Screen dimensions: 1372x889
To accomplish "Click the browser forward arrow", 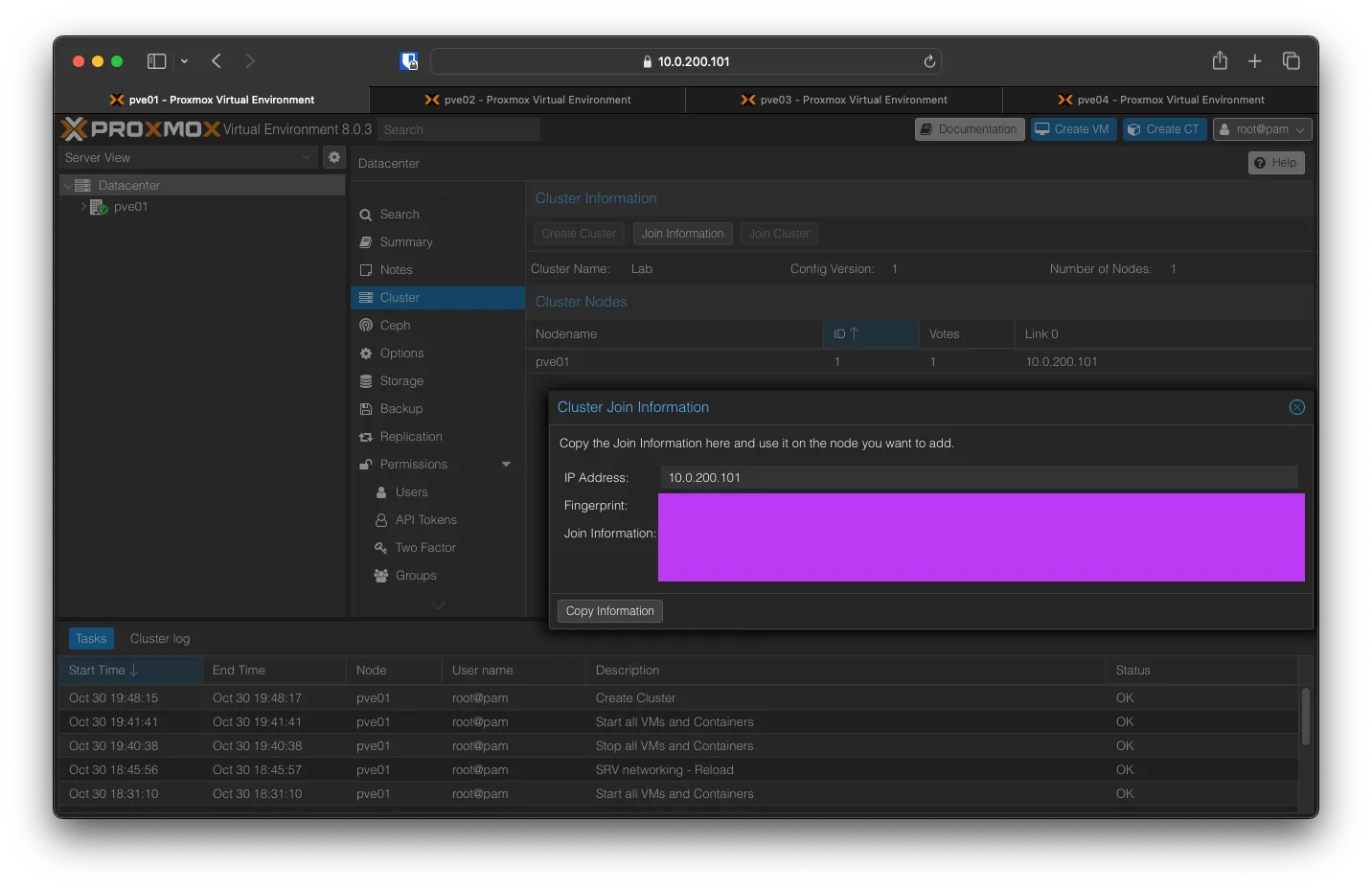I will [250, 61].
